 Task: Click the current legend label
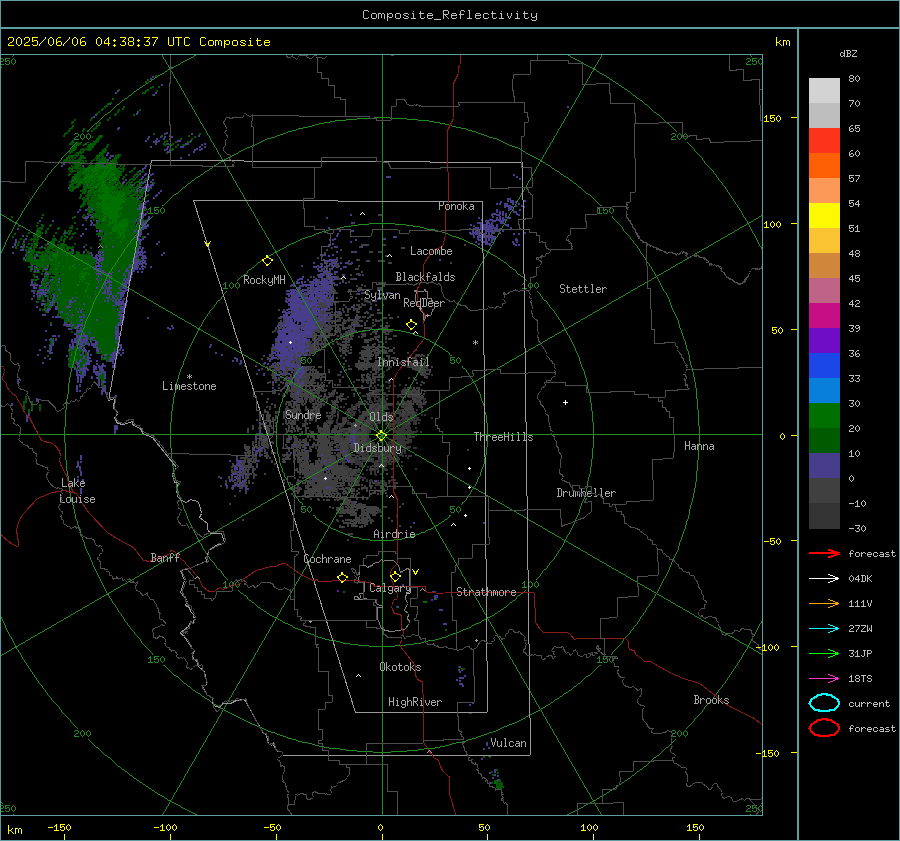[869, 703]
